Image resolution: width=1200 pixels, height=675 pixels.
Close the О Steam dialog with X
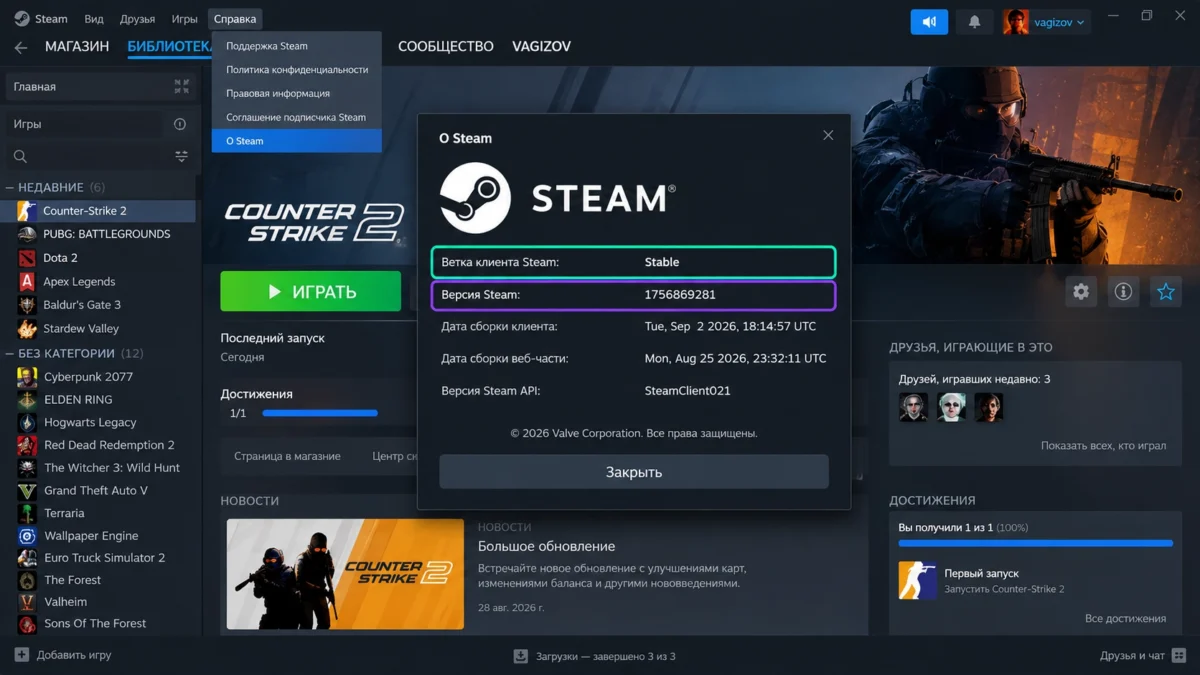(828, 135)
